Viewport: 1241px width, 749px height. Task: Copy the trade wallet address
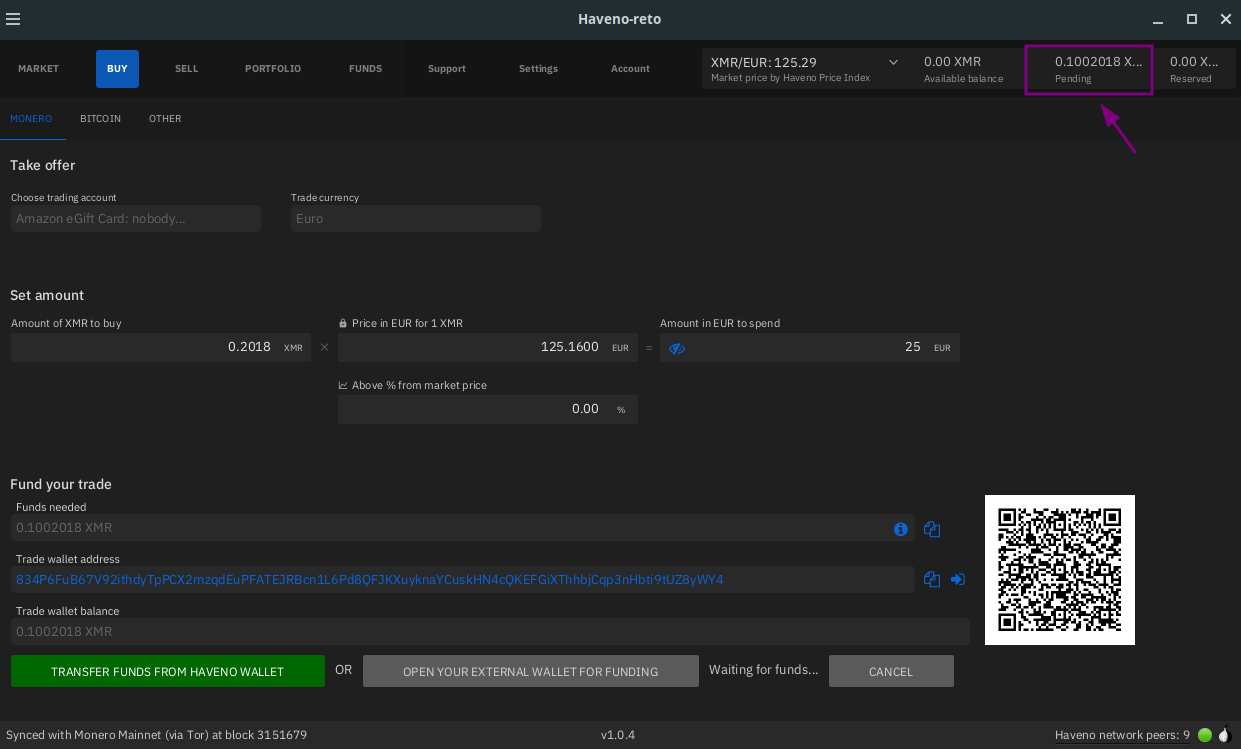(932, 579)
